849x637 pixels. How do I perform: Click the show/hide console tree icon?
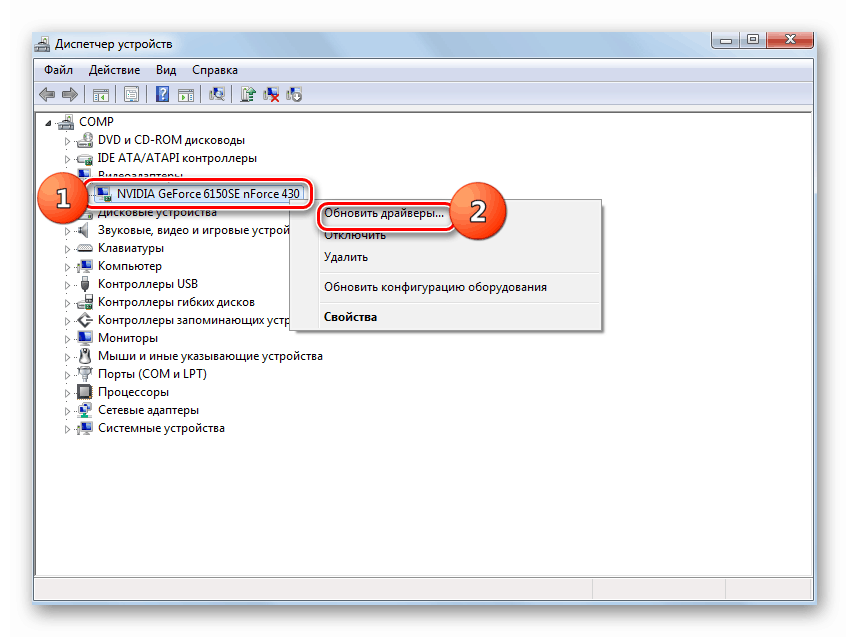[x=100, y=94]
